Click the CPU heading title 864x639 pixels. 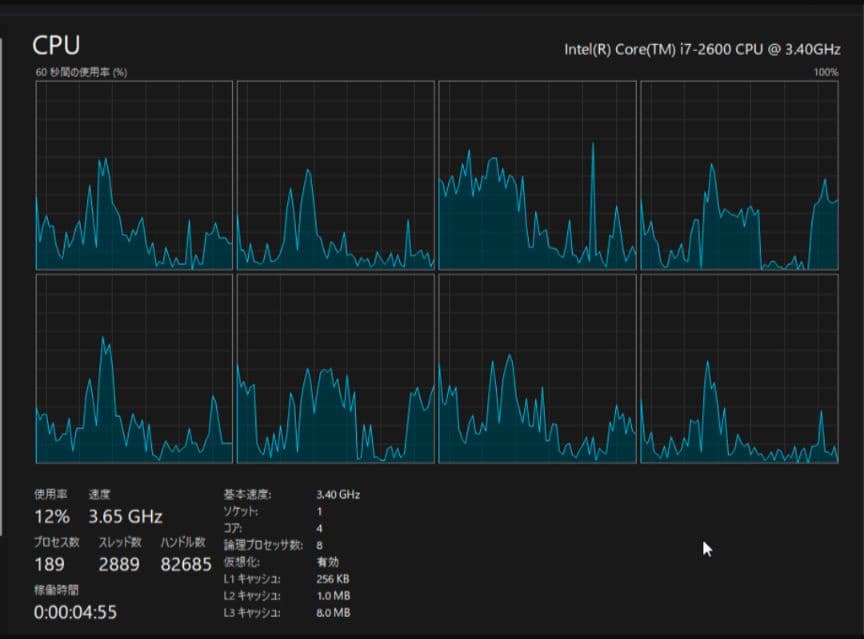click(56, 45)
